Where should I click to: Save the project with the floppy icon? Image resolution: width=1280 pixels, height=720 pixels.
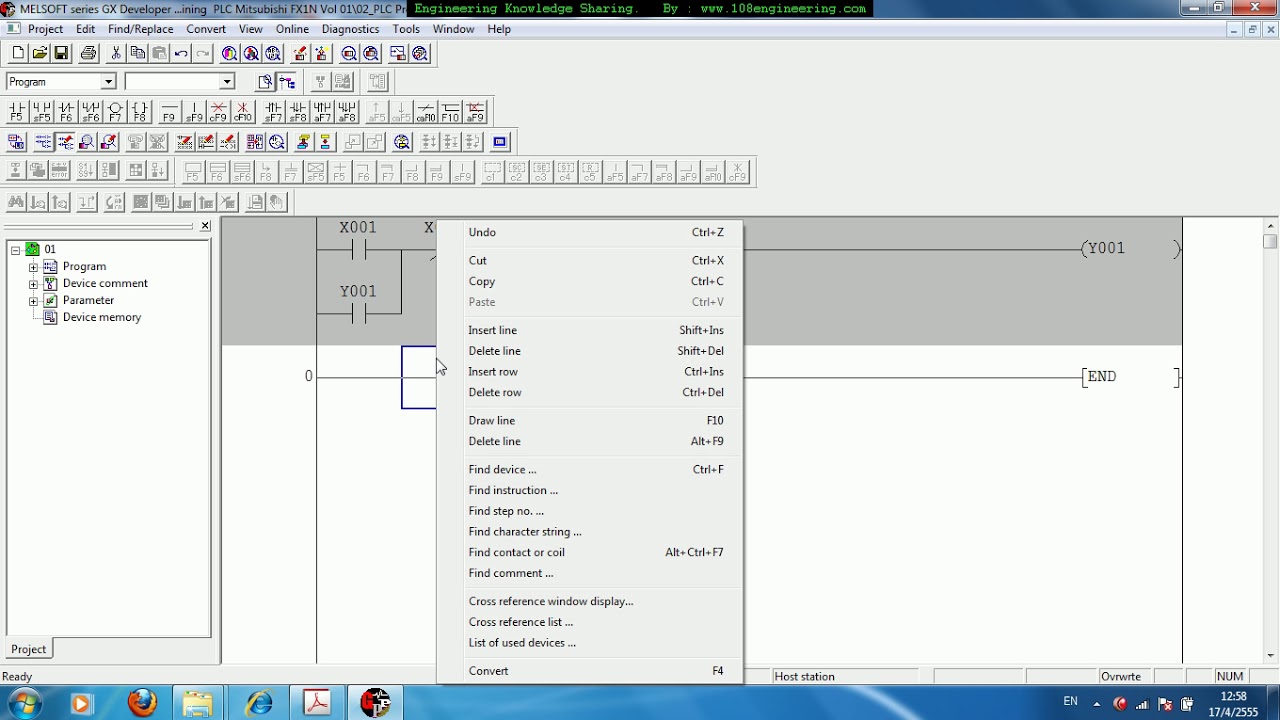click(x=61, y=53)
